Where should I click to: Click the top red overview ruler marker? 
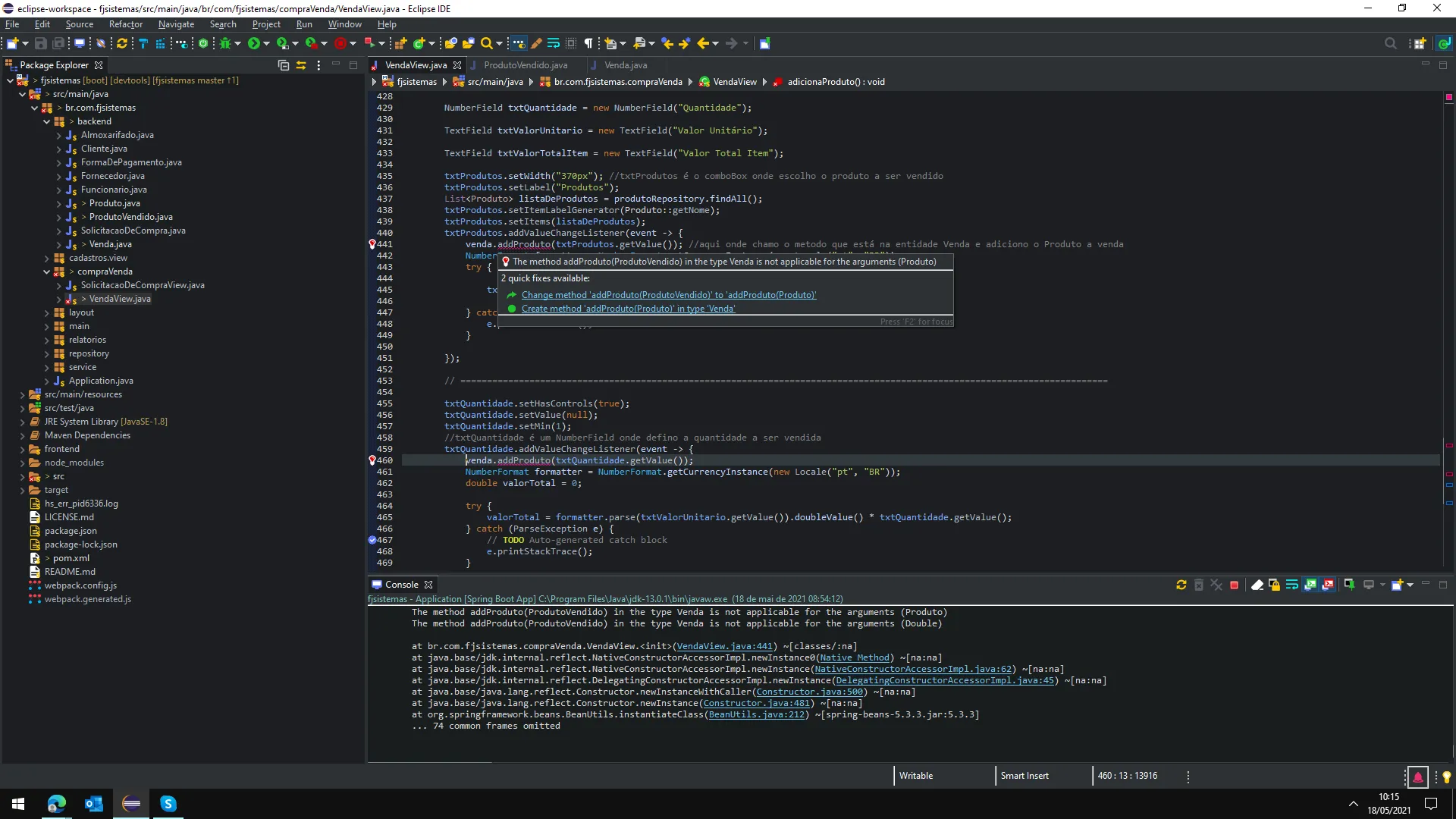(1448, 97)
